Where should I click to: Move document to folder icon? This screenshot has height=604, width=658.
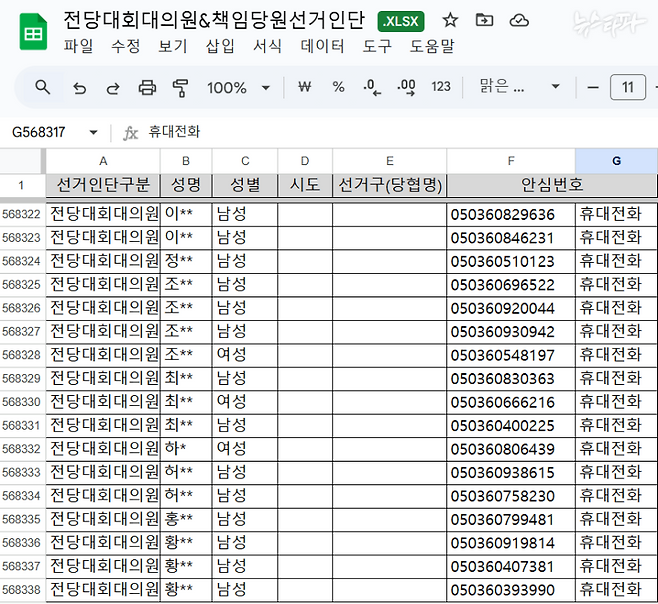point(484,20)
